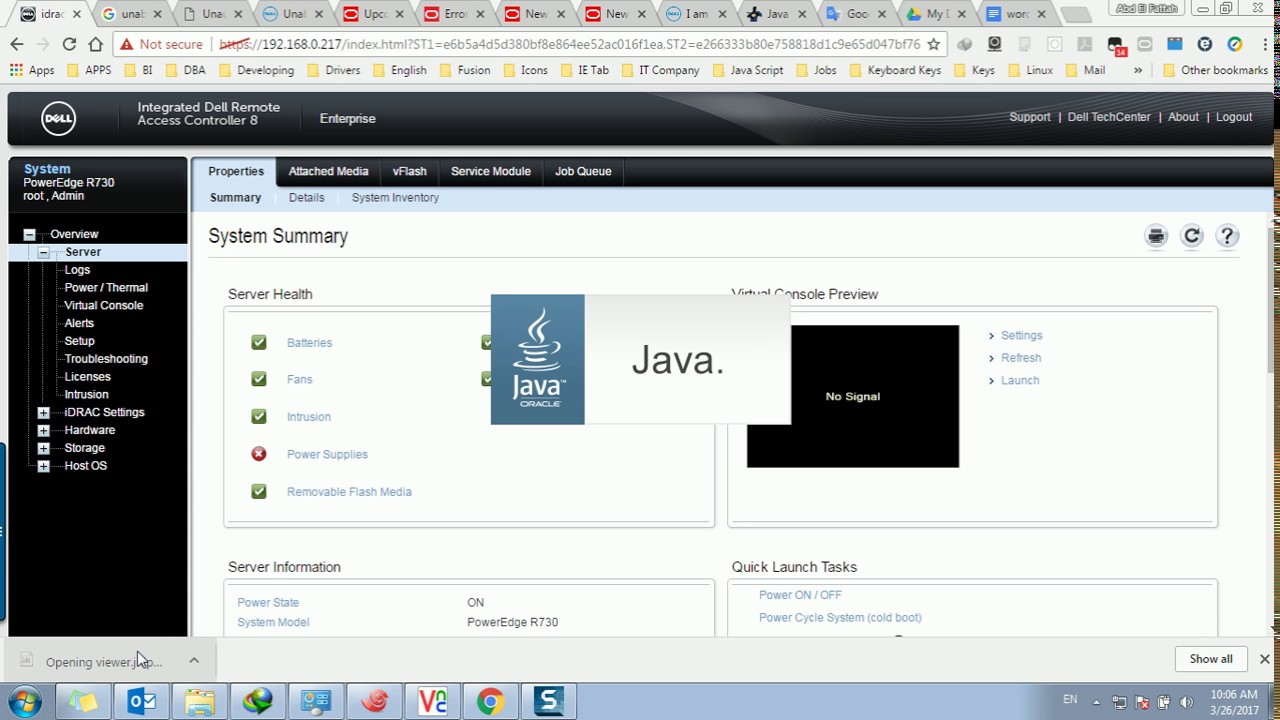Go to the Job Queue tab

(583, 171)
